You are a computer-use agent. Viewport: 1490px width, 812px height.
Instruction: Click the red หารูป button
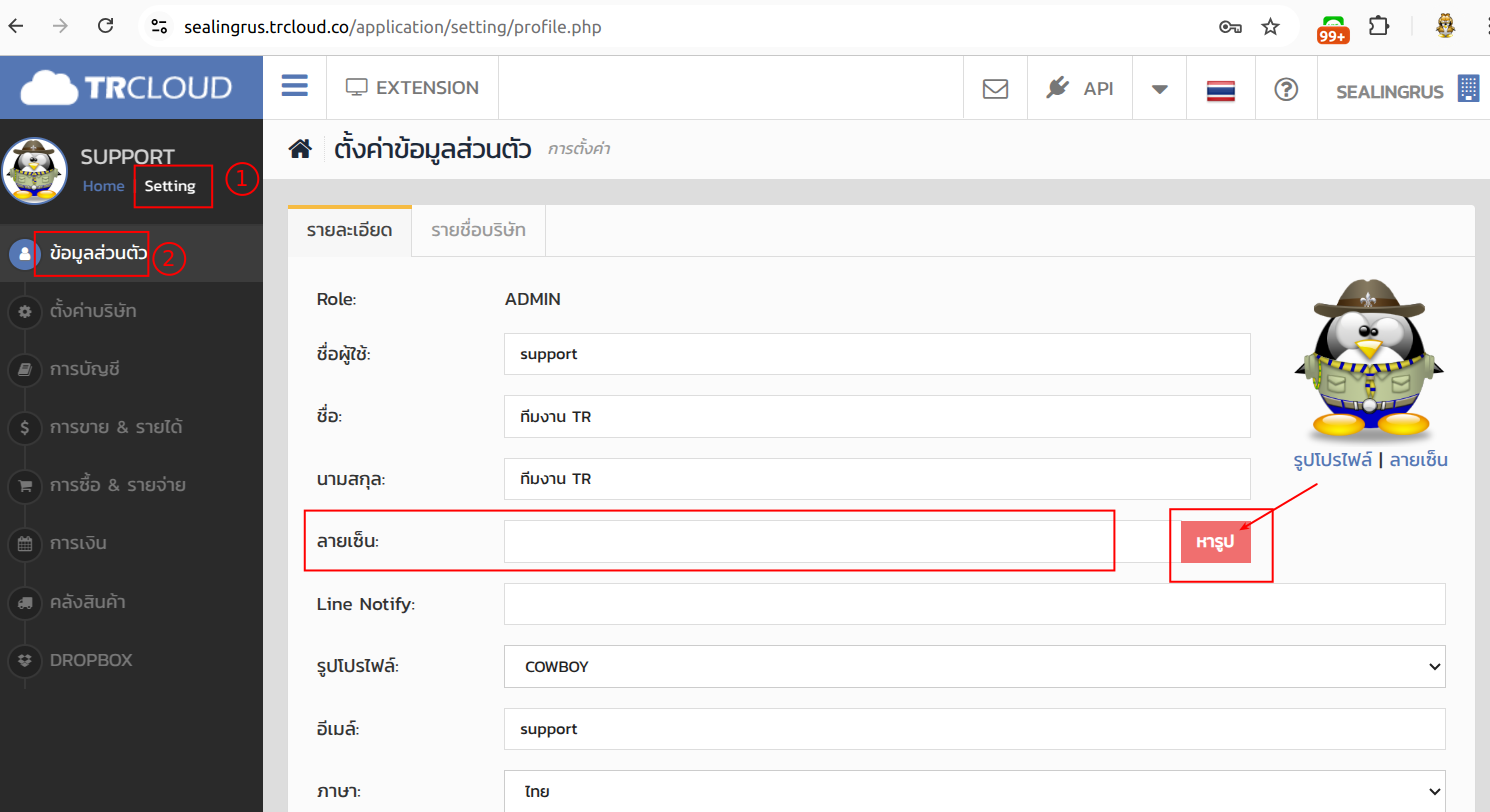click(x=1216, y=541)
